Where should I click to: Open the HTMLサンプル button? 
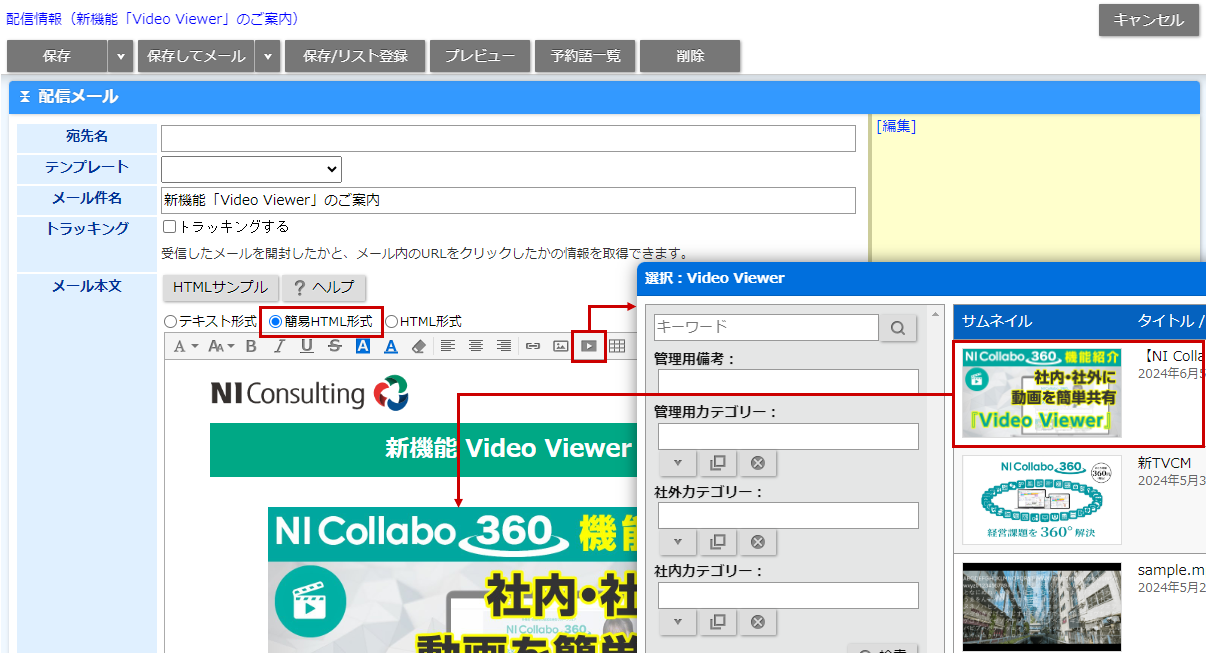click(220, 287)
